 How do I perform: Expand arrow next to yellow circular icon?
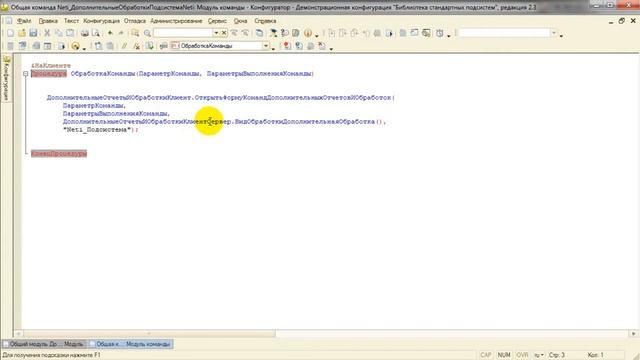coord(84,49)
